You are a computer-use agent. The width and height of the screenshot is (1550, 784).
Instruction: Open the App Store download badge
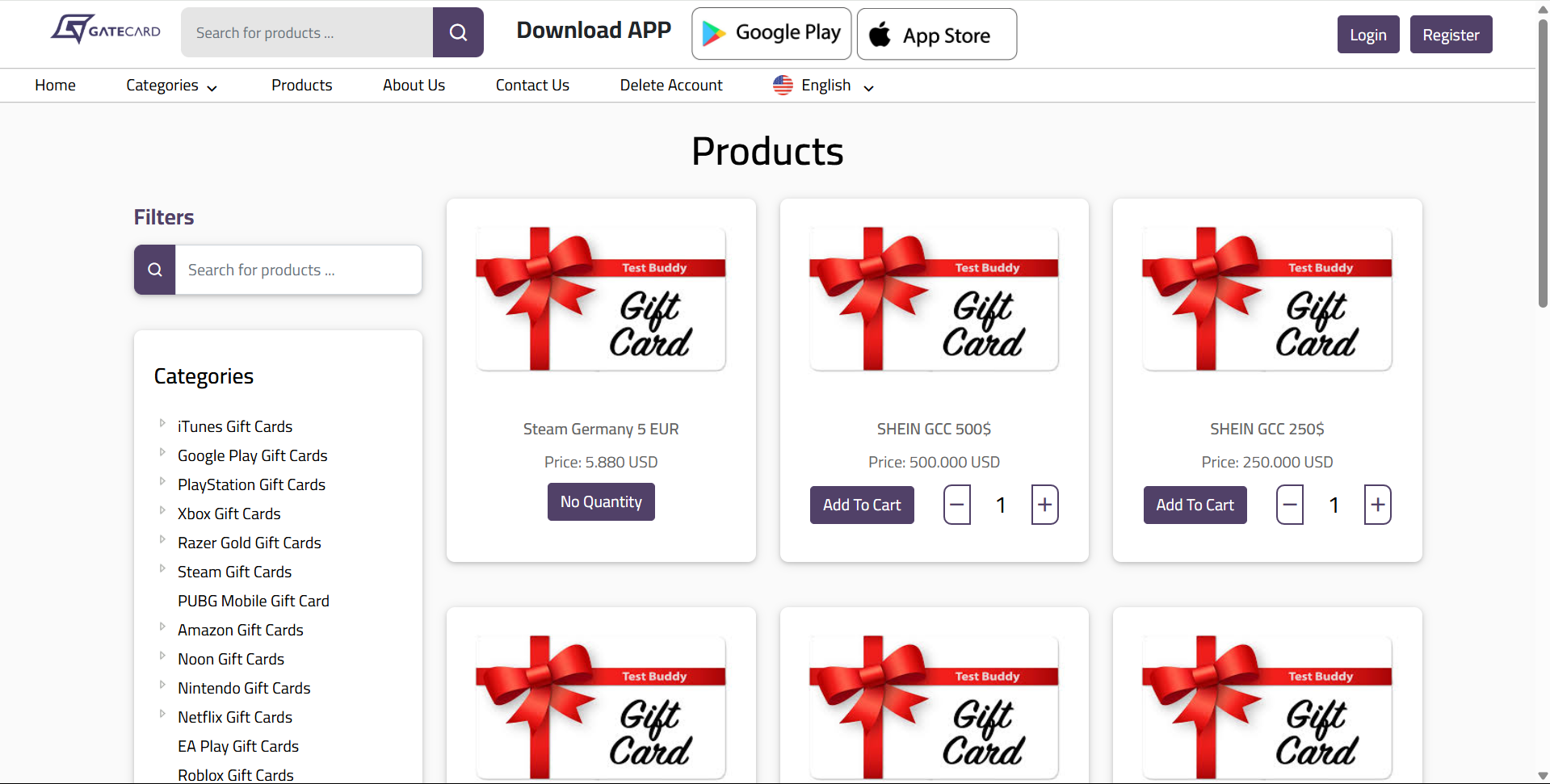click(937, 35)
